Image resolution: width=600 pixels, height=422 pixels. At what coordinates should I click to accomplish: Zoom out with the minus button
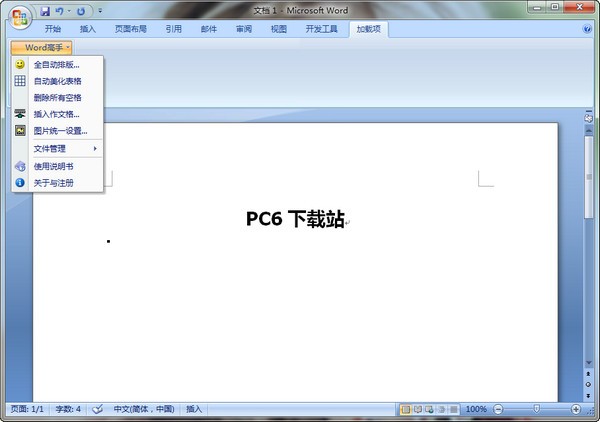point(498,410)
